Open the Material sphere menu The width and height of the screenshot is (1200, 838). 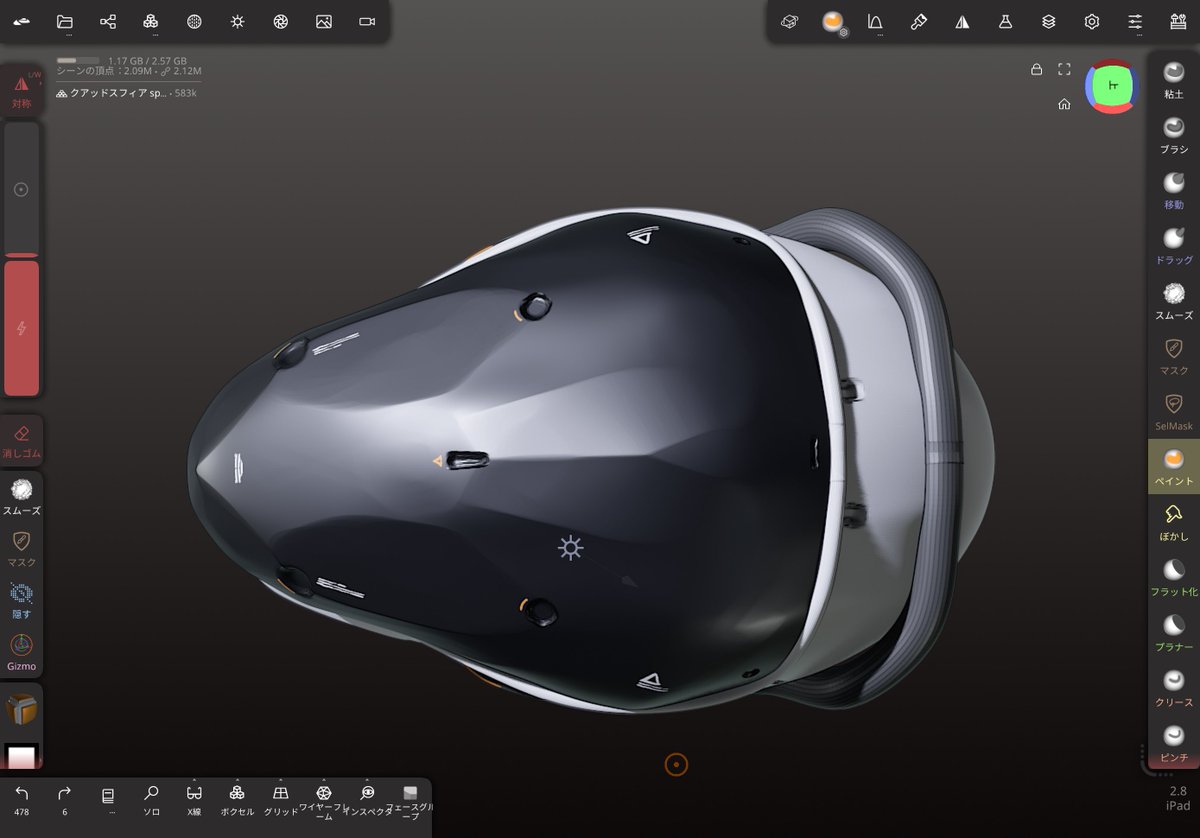(194, 21)
